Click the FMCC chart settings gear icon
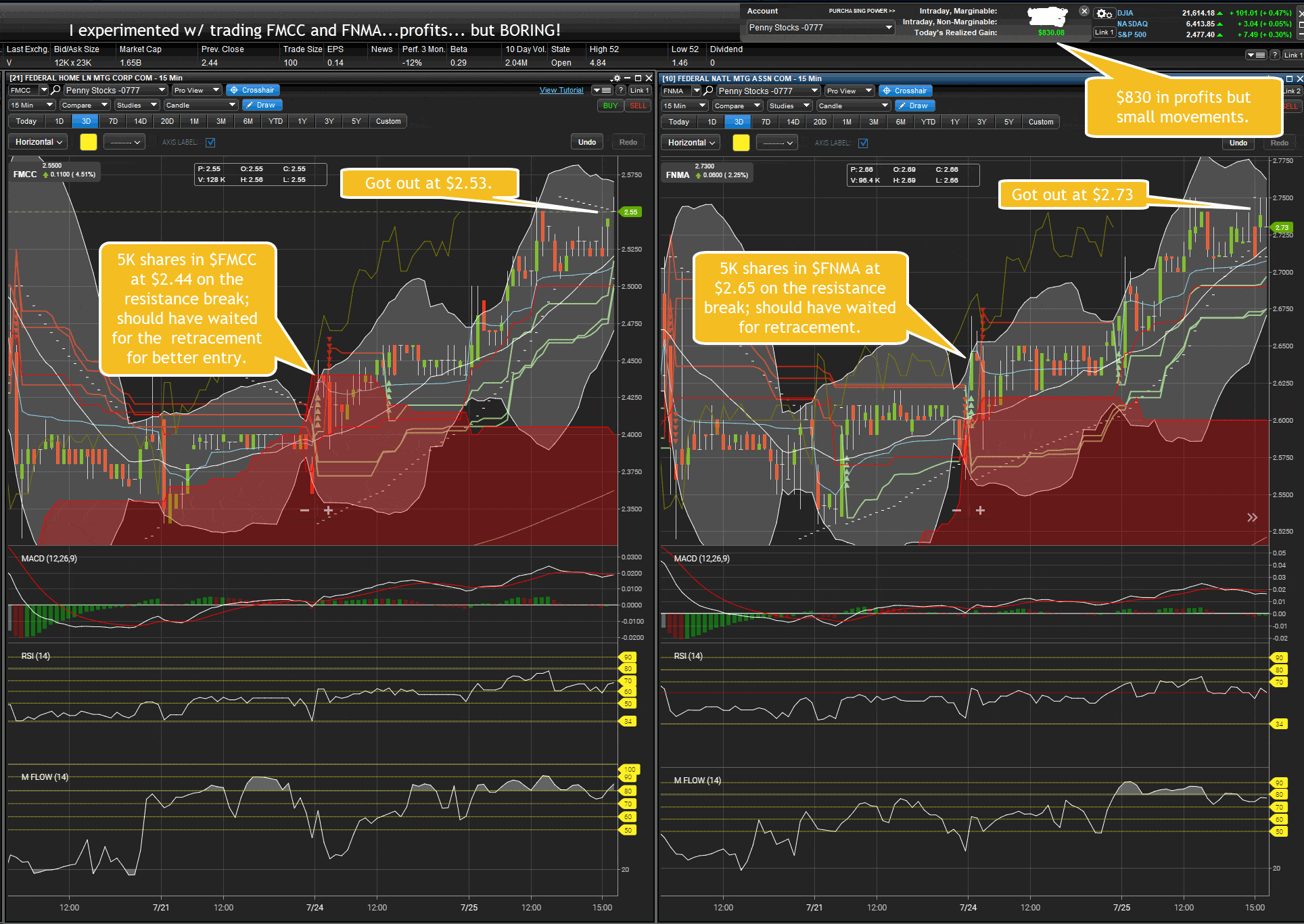Image resolution: width=1304 pixels, height=924 pixels. [616, 78]
